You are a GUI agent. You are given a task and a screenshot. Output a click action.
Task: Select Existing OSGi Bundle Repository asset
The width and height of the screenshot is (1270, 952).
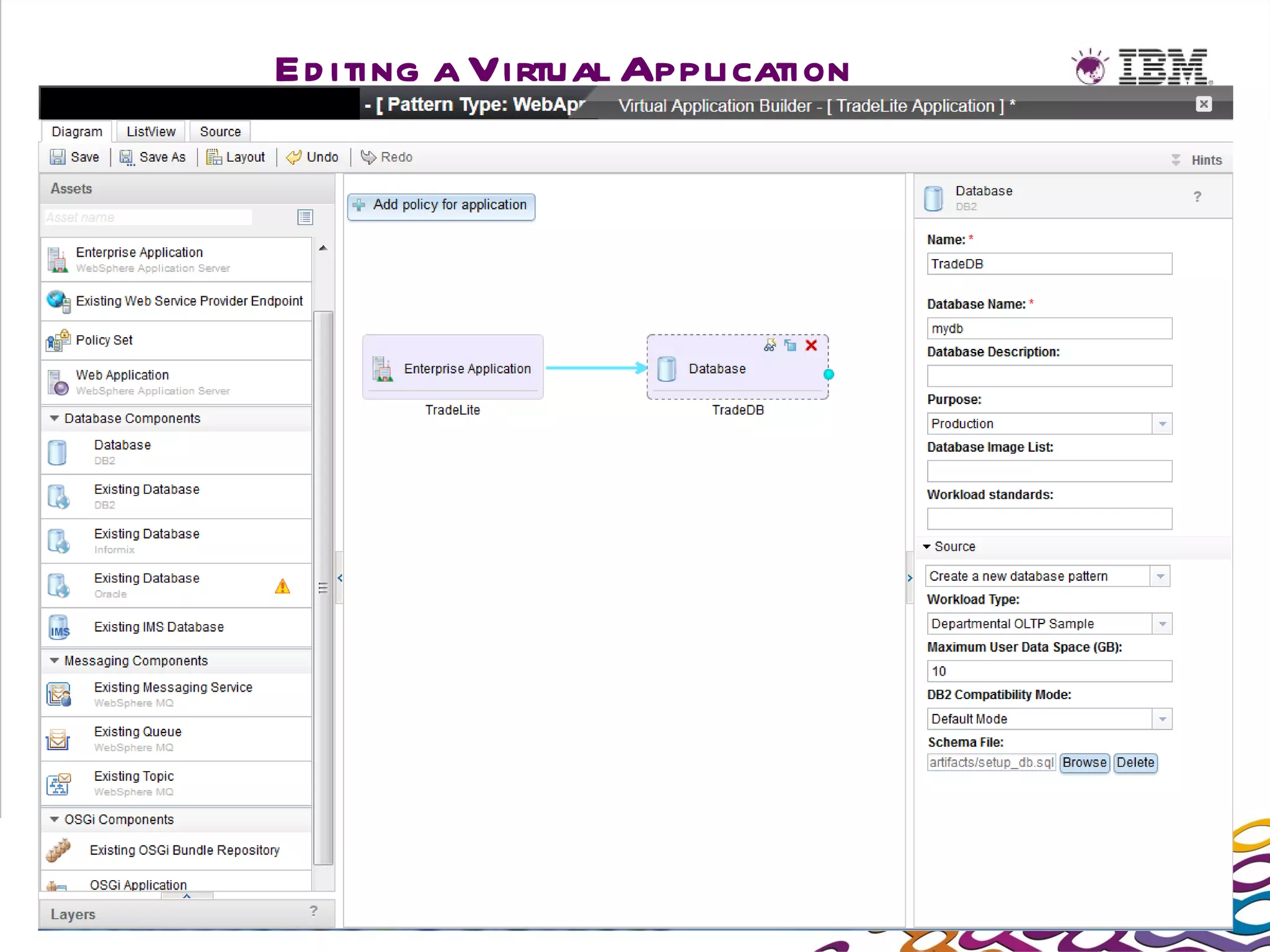coord(176,850)
